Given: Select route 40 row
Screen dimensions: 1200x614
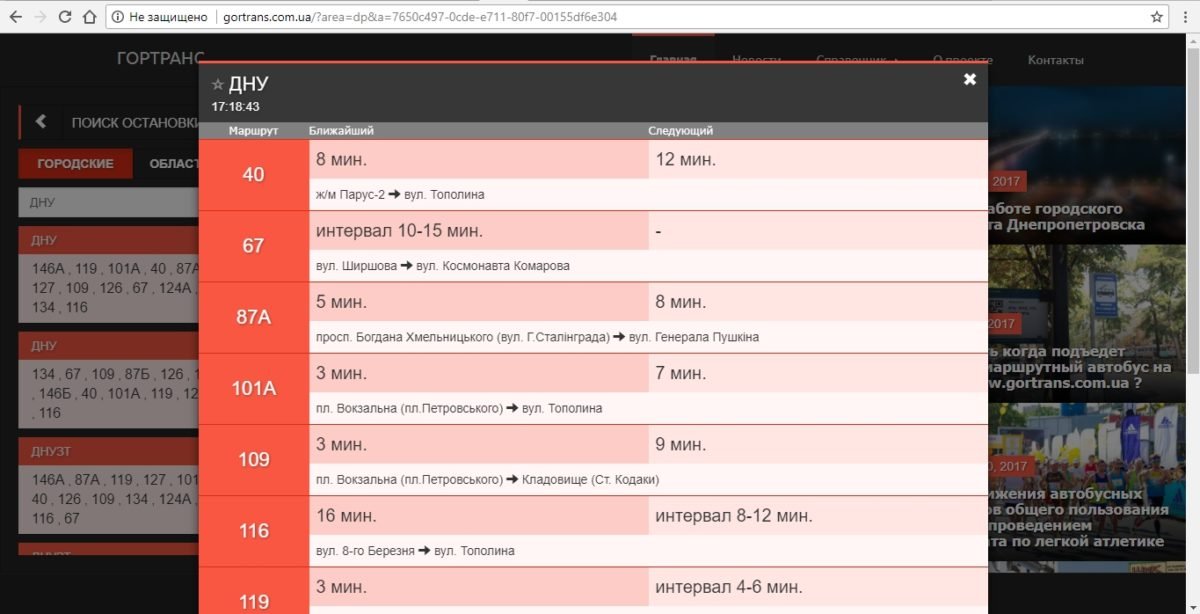Looking at the screenshot, I should point(254,174).
